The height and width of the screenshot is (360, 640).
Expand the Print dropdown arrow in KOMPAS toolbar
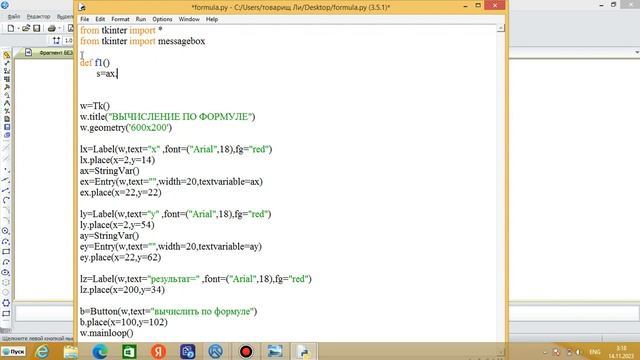(60, 28)
